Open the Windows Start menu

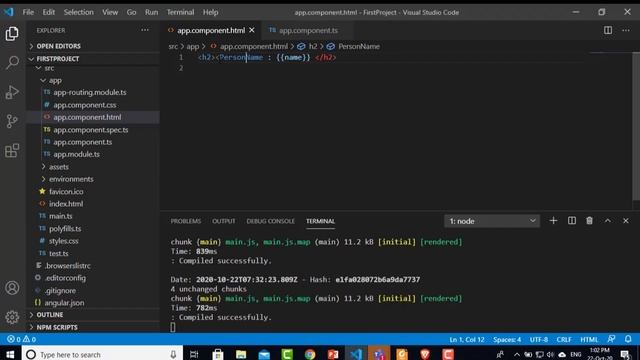[10, 354]
